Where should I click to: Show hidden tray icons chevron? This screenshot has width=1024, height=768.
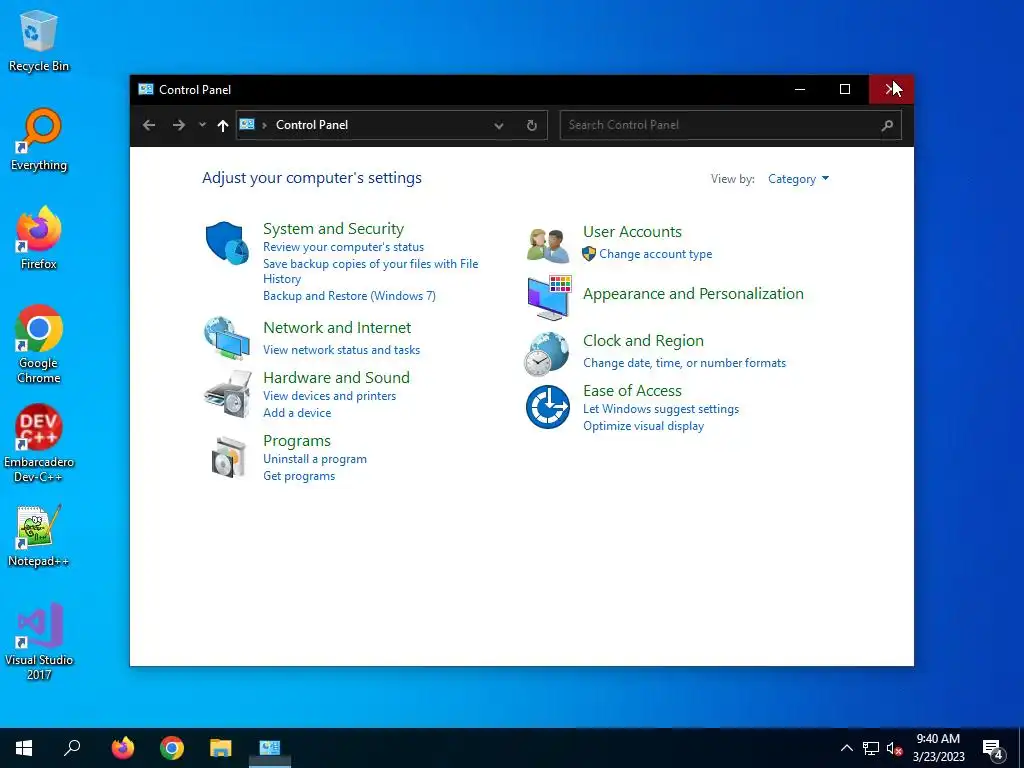[x=846, y=748]
